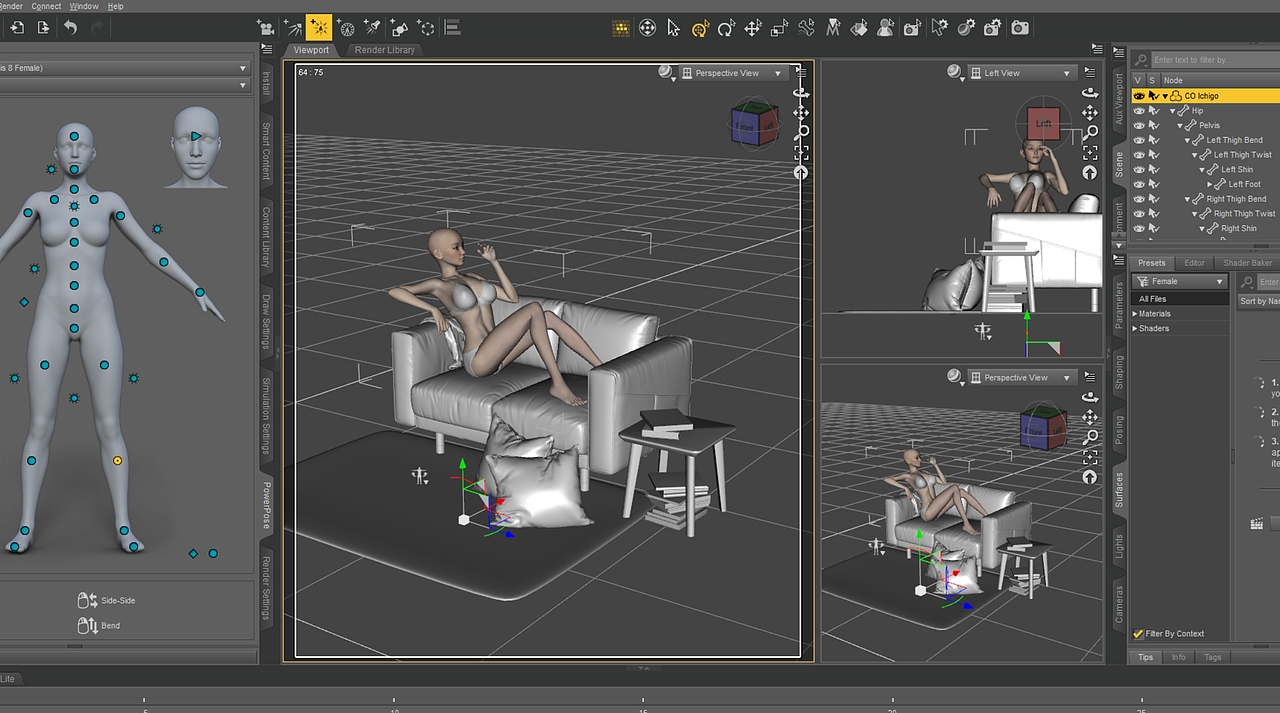The width and height of the screenshot is (1280, 713).
Task: Toggle visibility eye for Left Shin
Action: point(1138,169)
